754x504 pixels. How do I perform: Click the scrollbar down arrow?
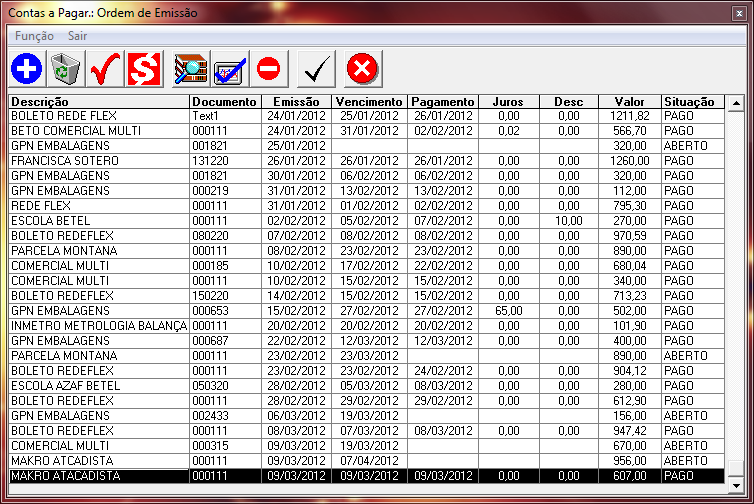pos(736,486)
